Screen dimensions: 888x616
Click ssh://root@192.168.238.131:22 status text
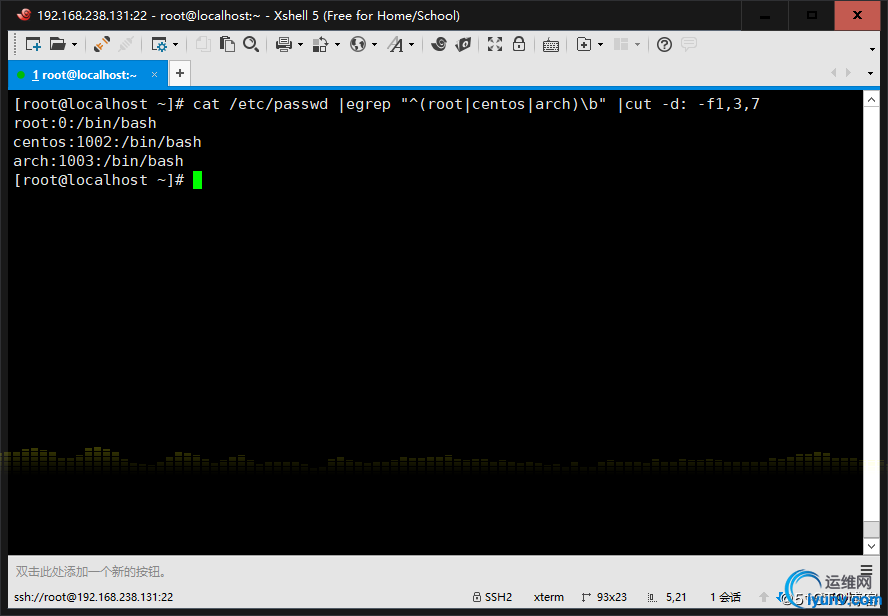click(x=93, y=597)
